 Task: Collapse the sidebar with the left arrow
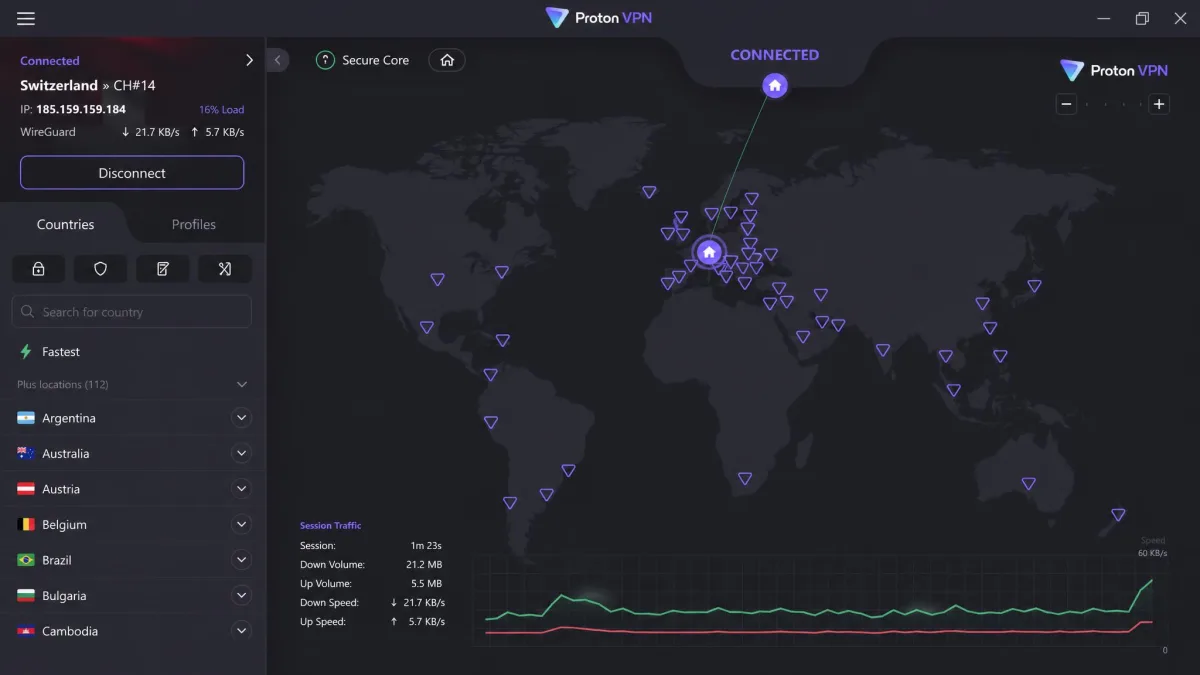[278, 60]
